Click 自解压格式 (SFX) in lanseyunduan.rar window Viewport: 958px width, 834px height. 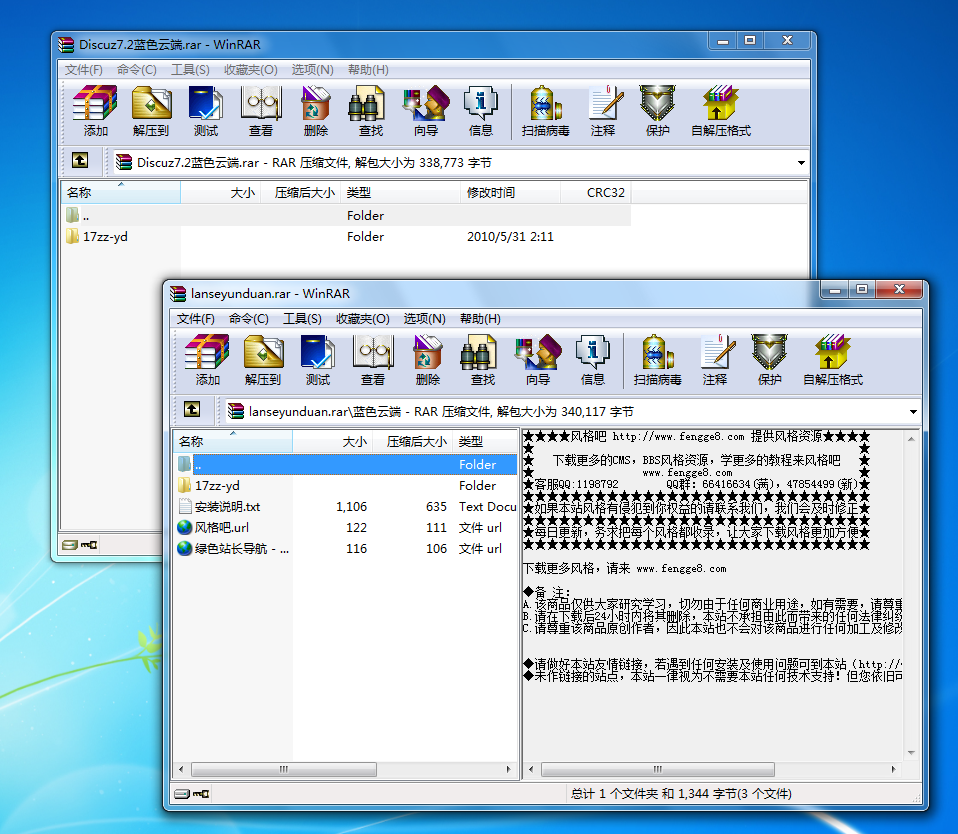pyautogui.click(x=833, y=360)
